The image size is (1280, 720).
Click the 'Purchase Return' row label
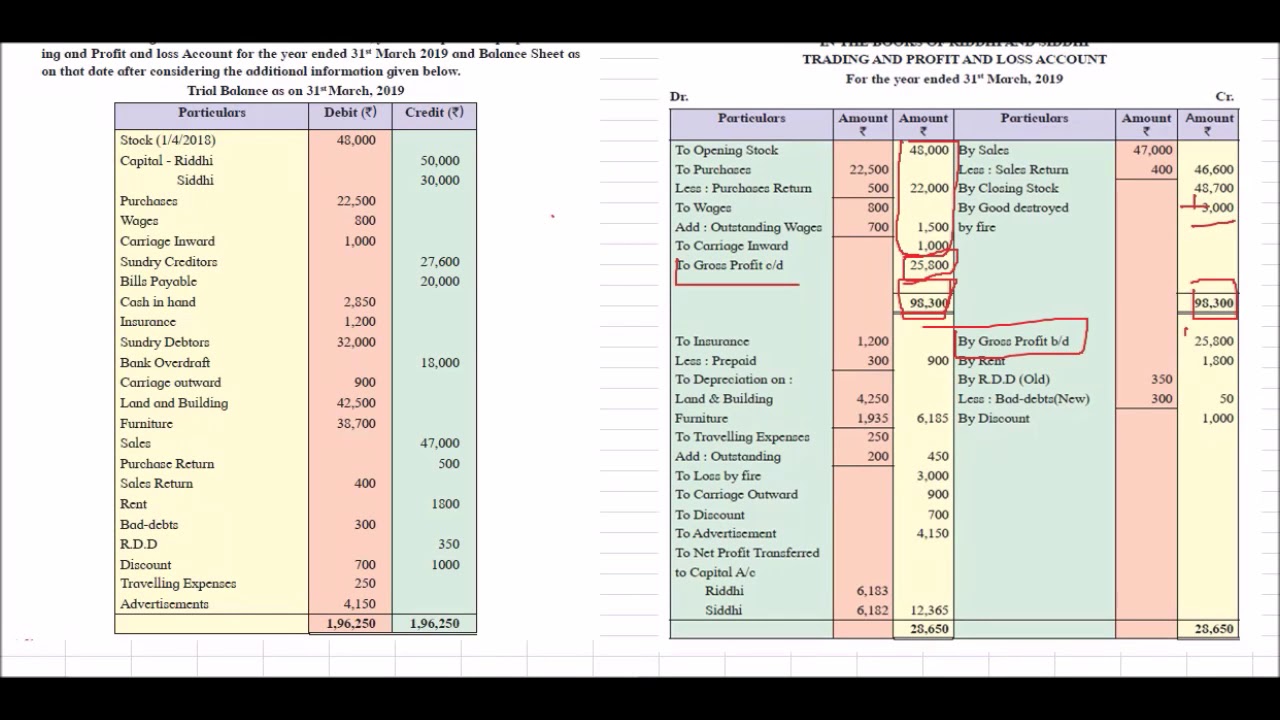[167, 464]
